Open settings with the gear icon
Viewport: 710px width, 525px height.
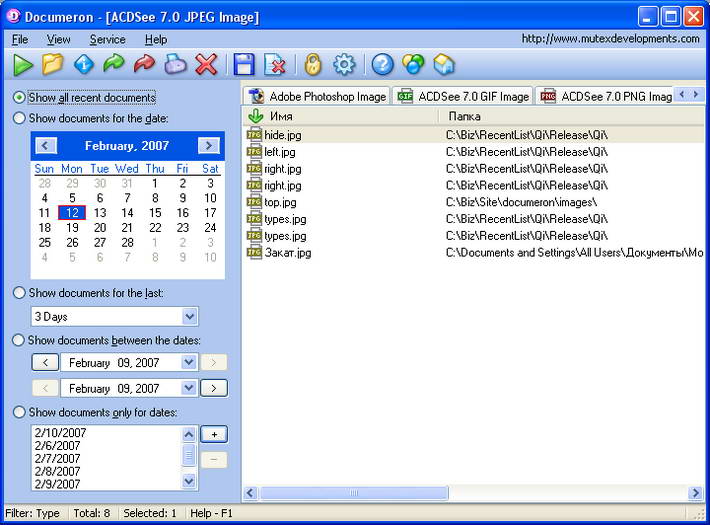point(344,64)
